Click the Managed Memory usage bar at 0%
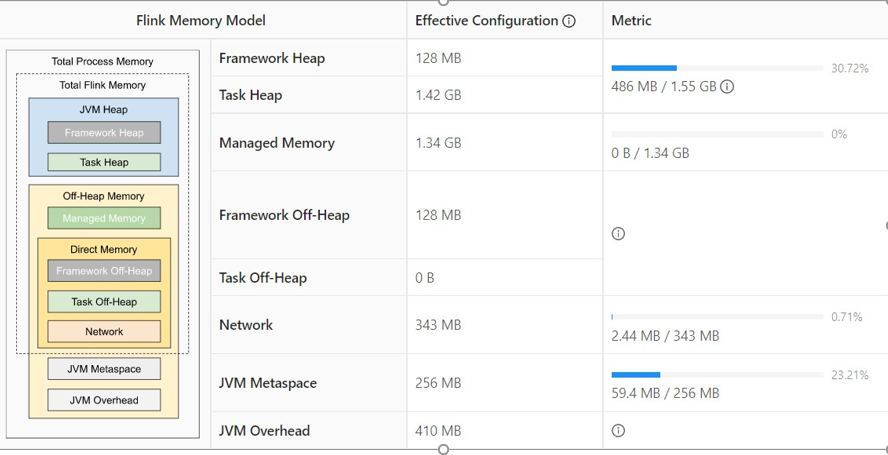 tap(717, 134)
